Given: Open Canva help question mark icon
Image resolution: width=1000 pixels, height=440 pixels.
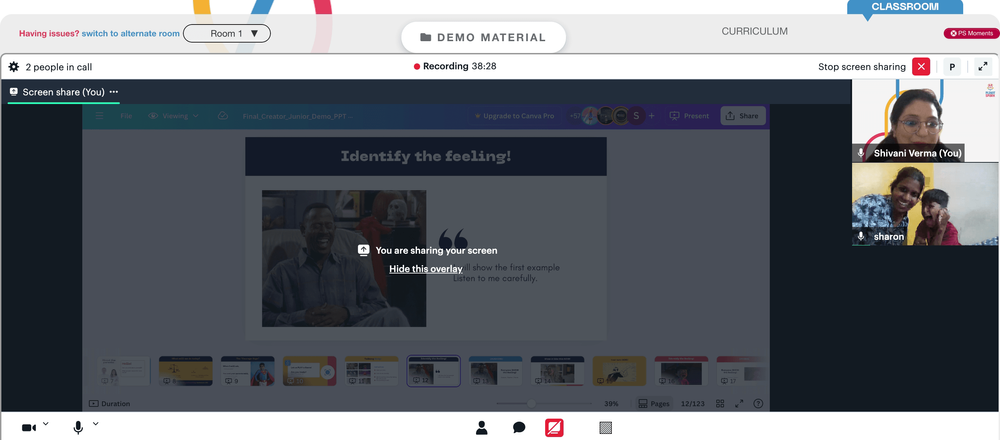Looking at the screenshot, I should tap(758, 404).
